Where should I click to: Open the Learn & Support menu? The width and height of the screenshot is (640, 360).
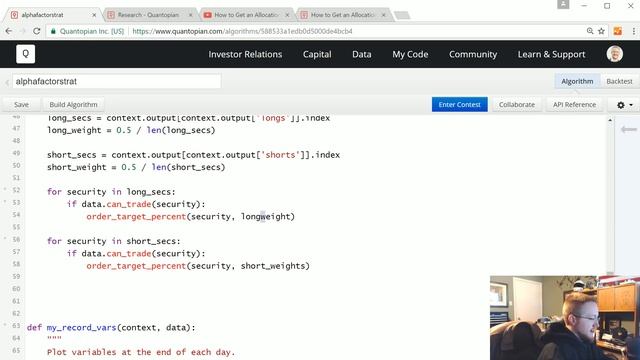click(551, 54)
